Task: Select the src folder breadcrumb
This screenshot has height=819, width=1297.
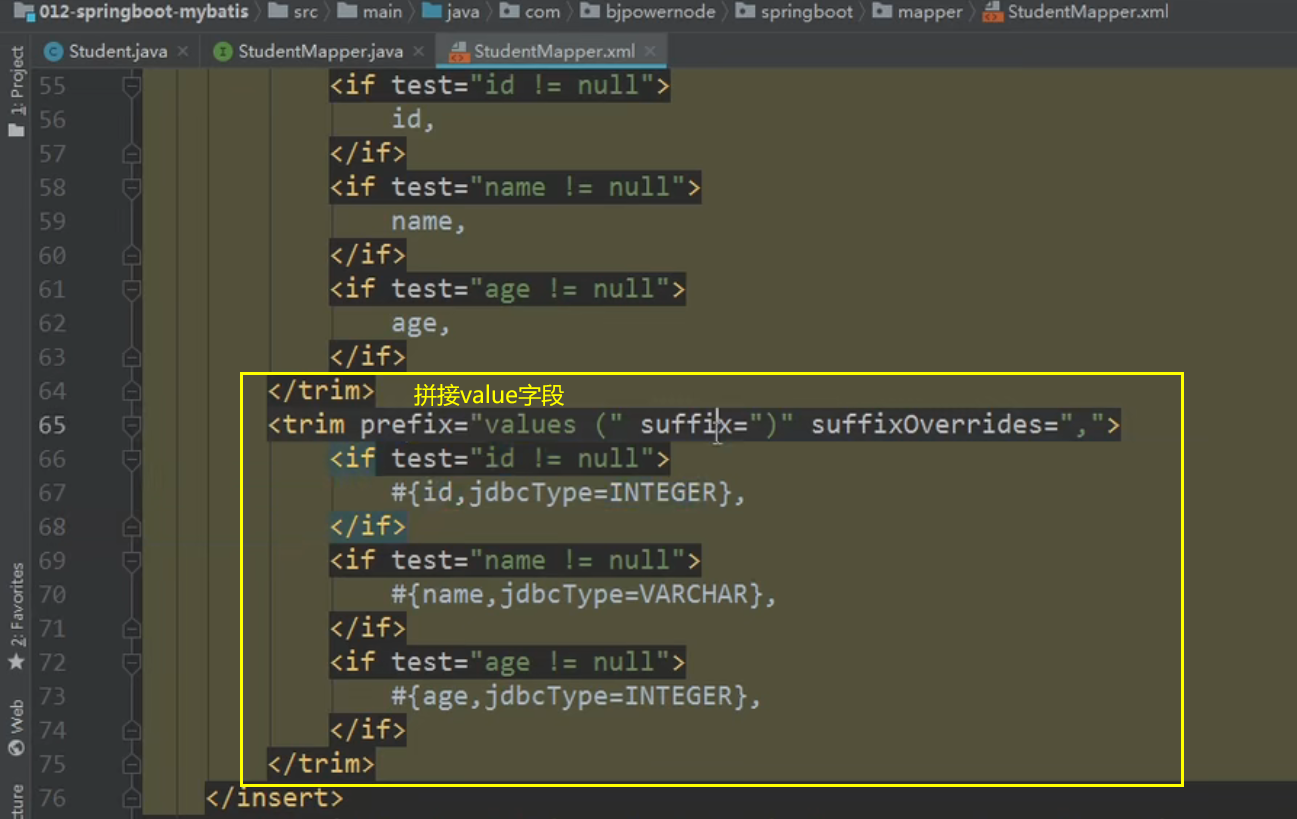Action: (293, 12)
